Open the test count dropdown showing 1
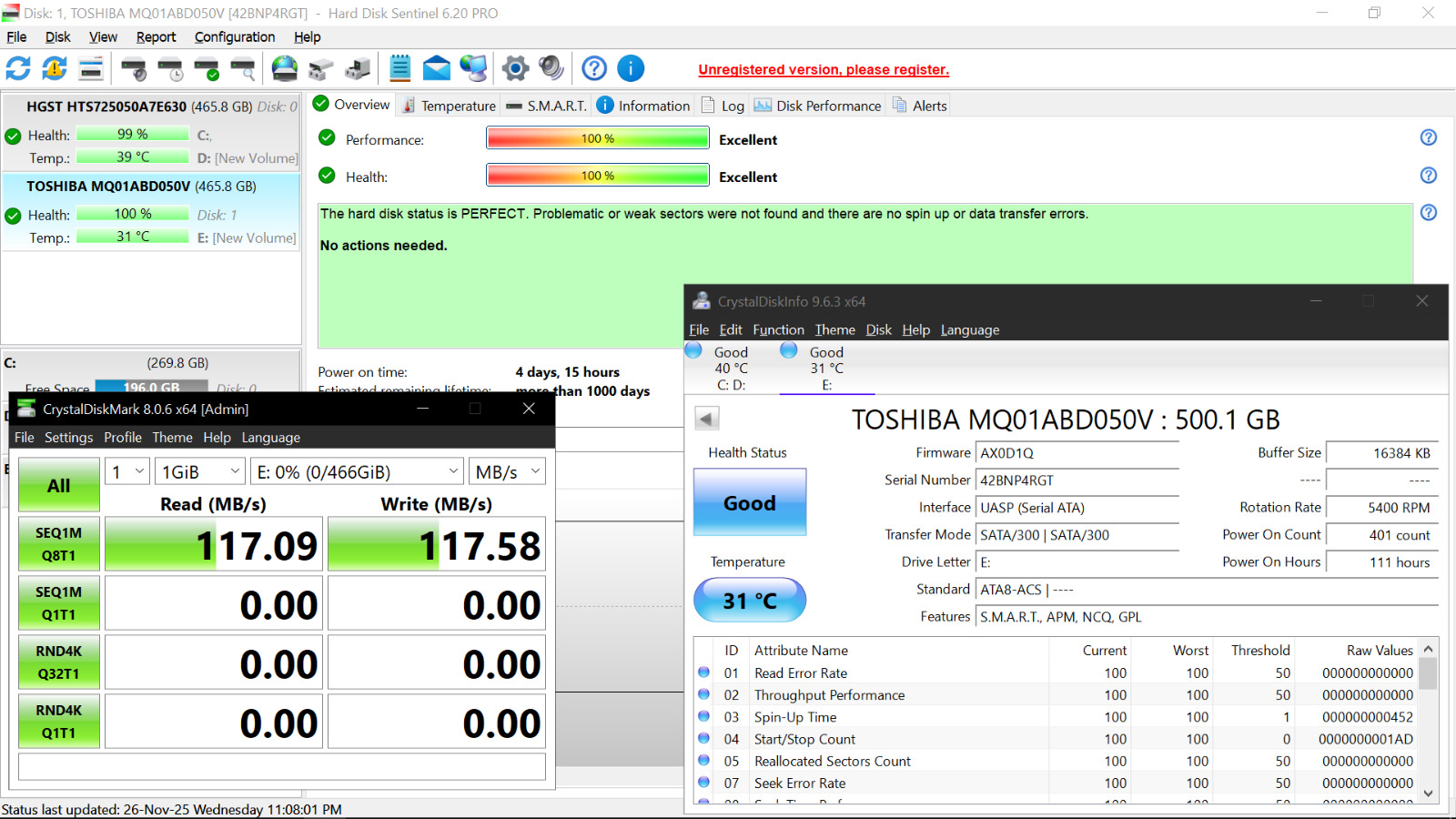Screen dimensions: 1456x819 [127, 471]
